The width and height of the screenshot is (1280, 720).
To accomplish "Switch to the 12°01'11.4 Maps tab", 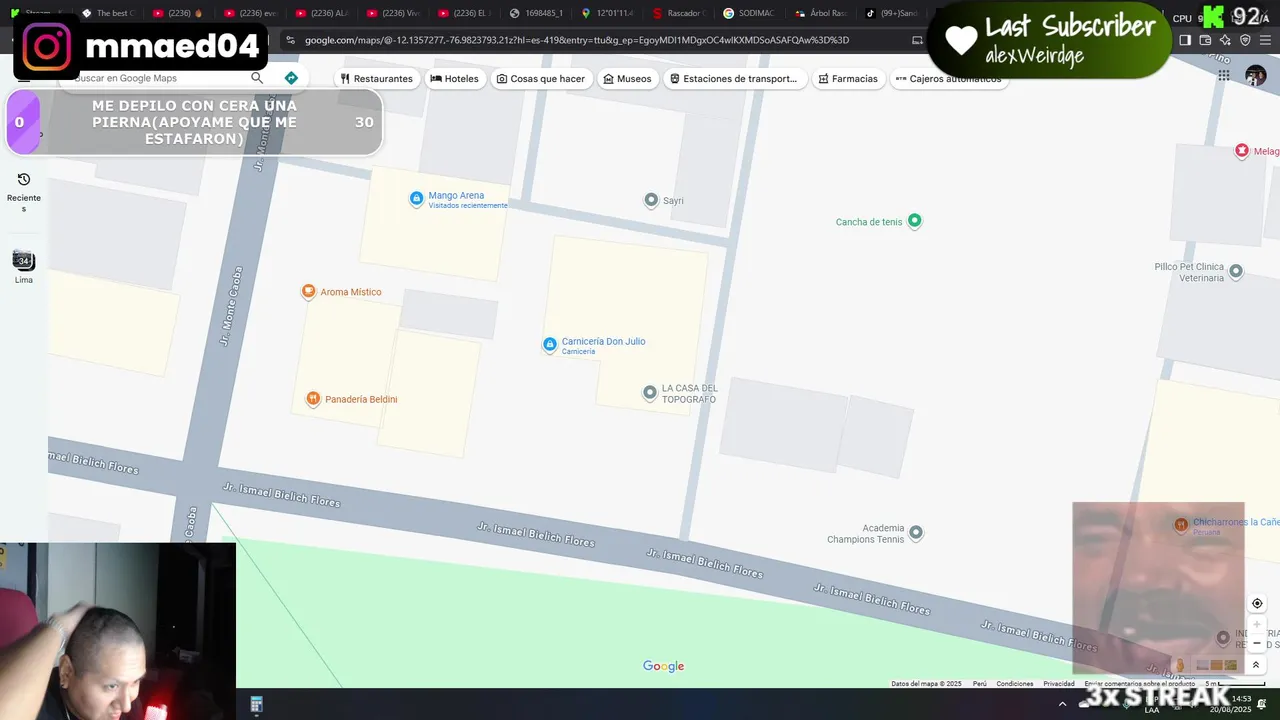I will click(x=606, y=13).
